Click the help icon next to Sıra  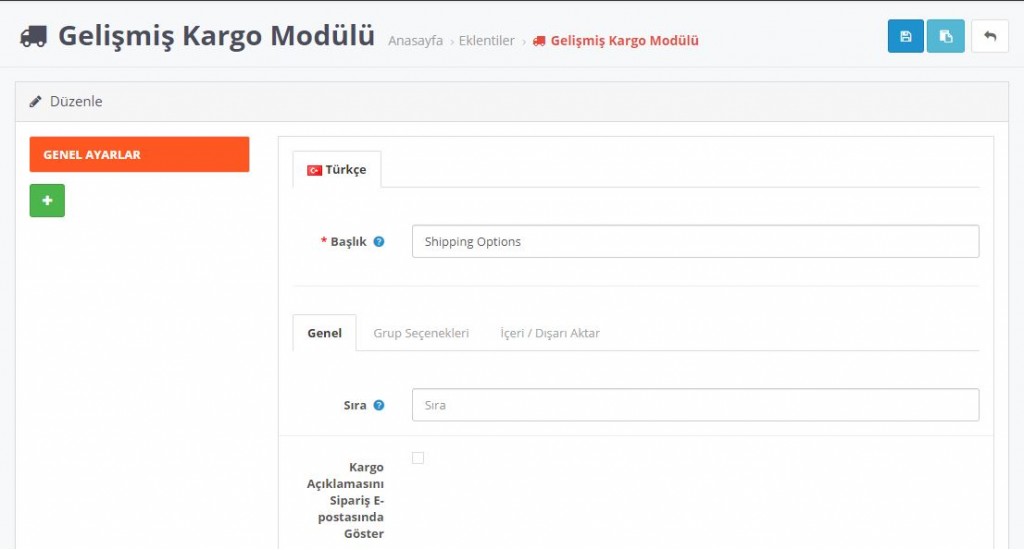[379, 405]
